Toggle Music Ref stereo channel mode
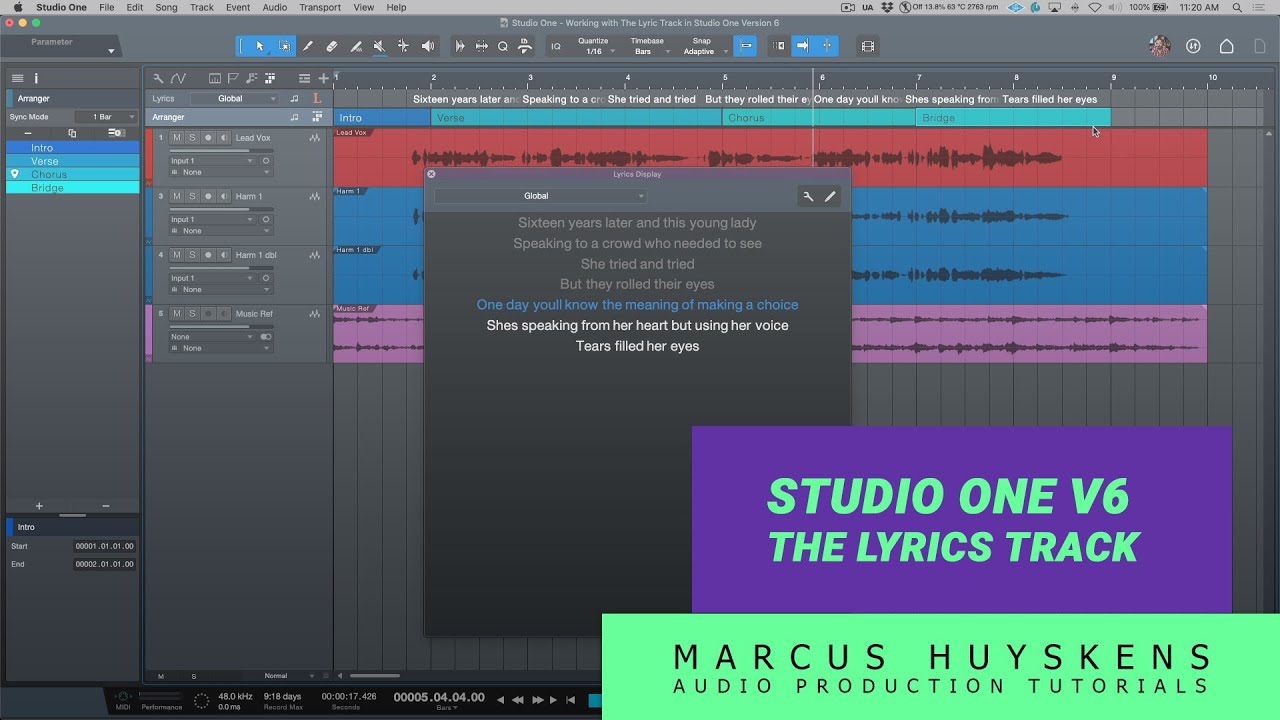1280x720 pixels. 266,337
